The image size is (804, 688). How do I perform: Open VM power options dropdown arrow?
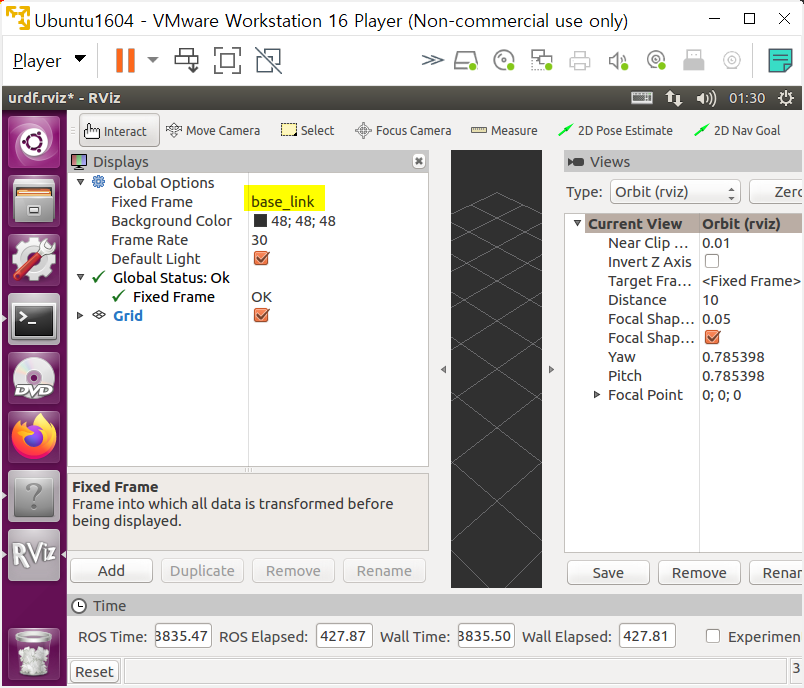coord(153,60)
